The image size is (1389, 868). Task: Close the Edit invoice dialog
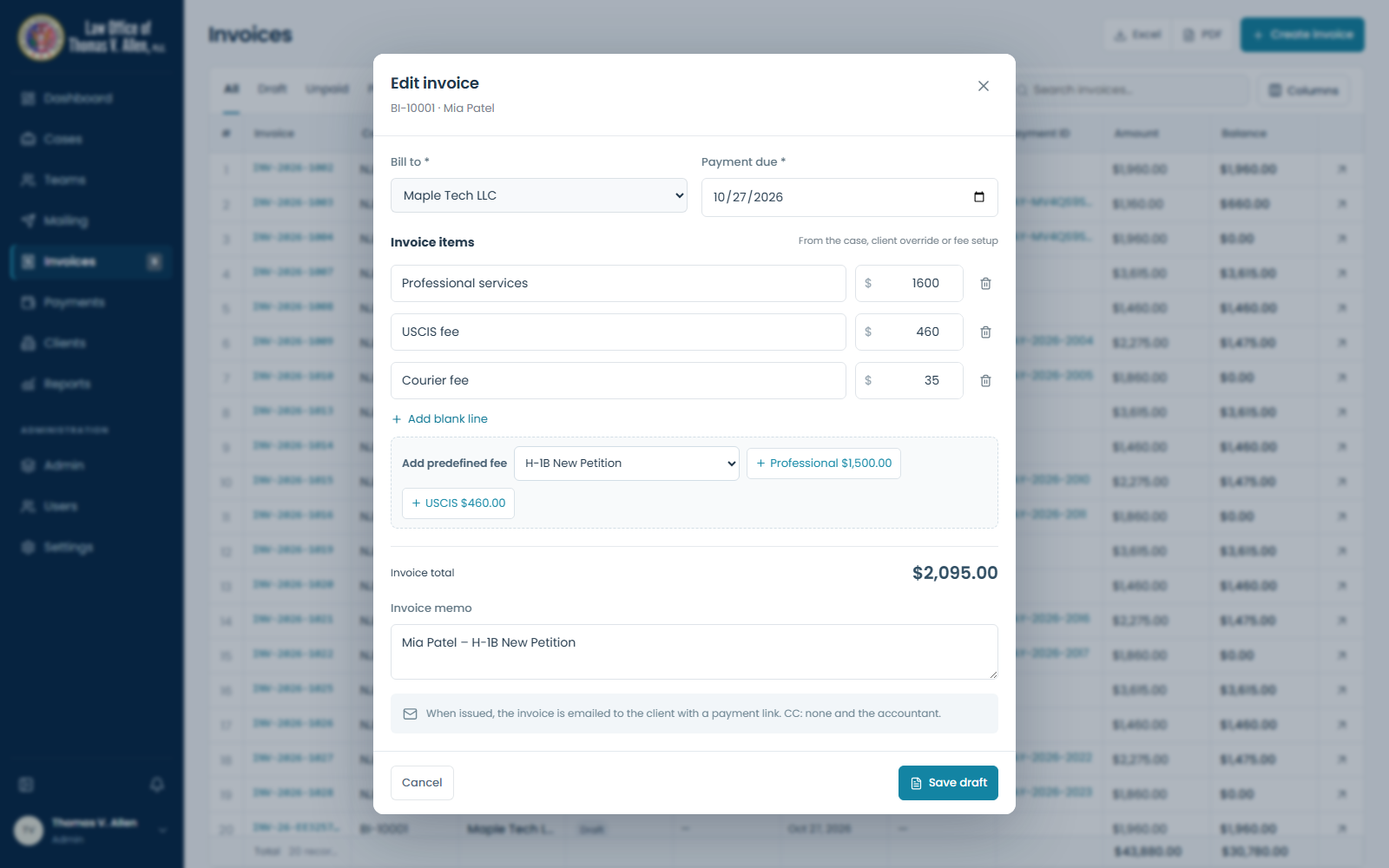984,86
